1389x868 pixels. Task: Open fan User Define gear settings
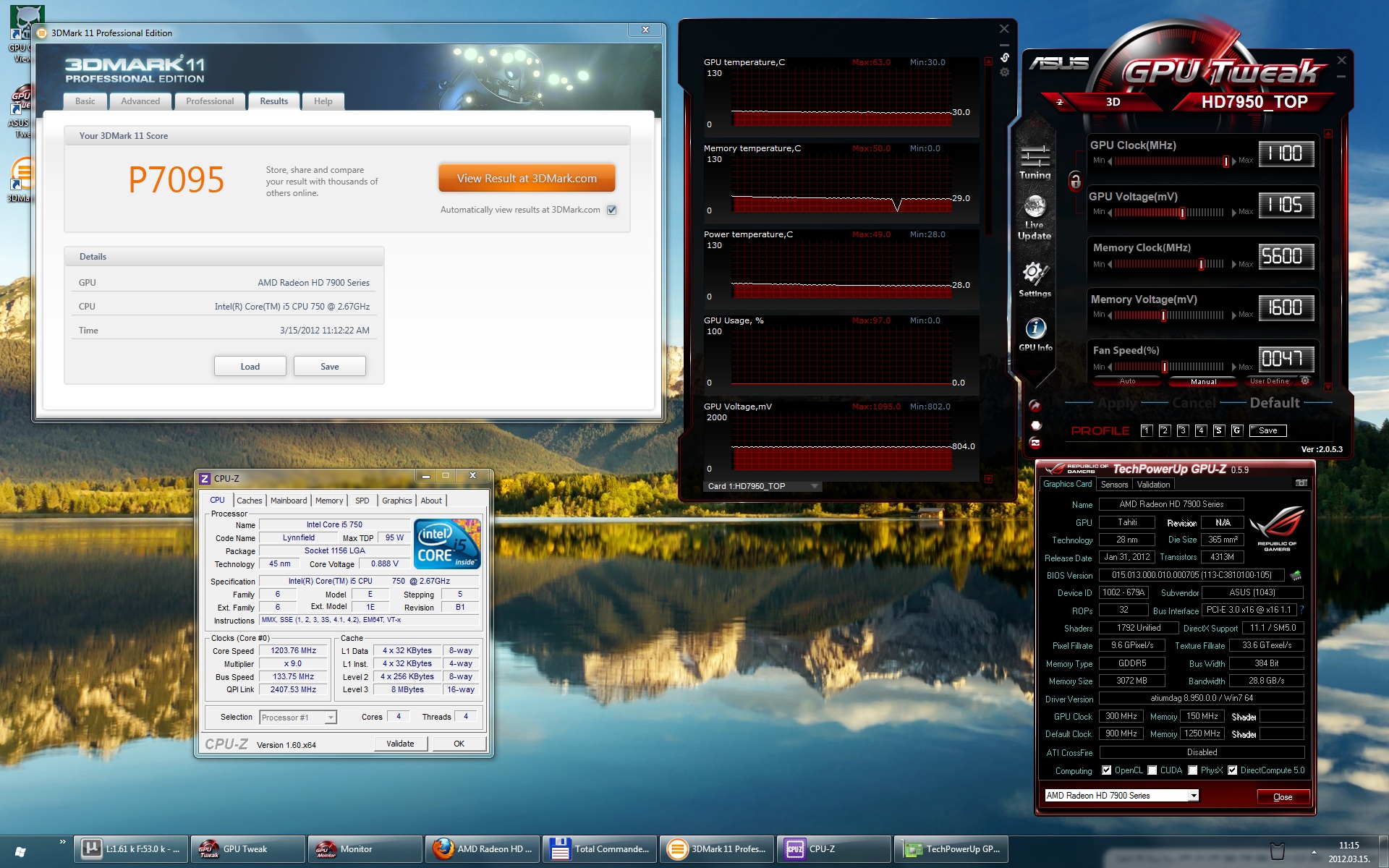[x=1305, y=380]
